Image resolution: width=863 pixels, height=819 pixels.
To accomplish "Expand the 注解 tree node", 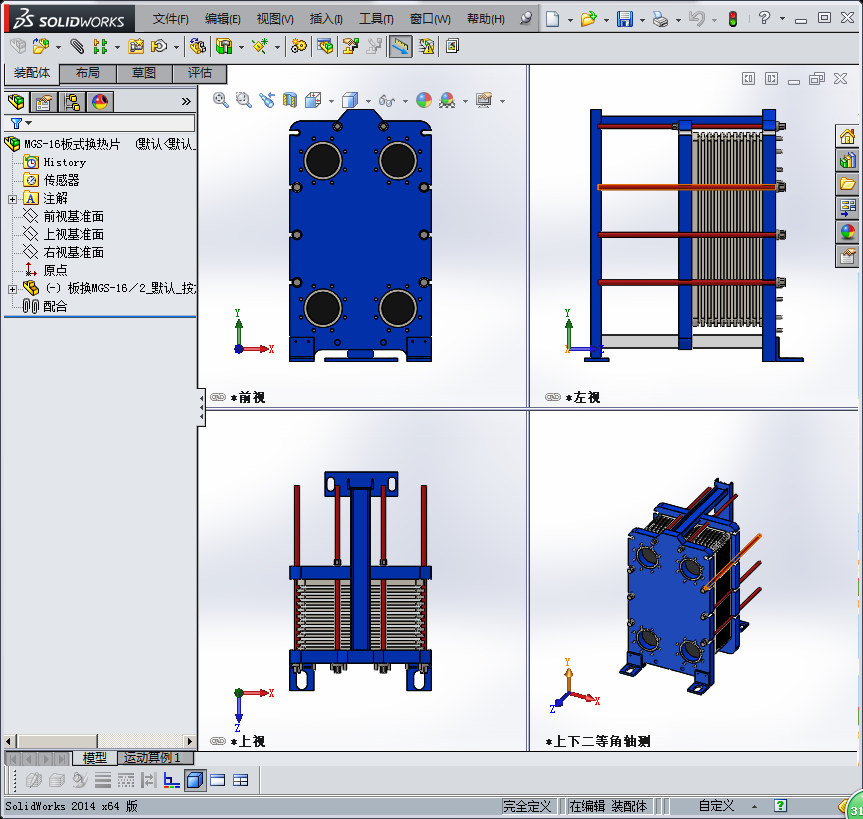I will [12, 199].
